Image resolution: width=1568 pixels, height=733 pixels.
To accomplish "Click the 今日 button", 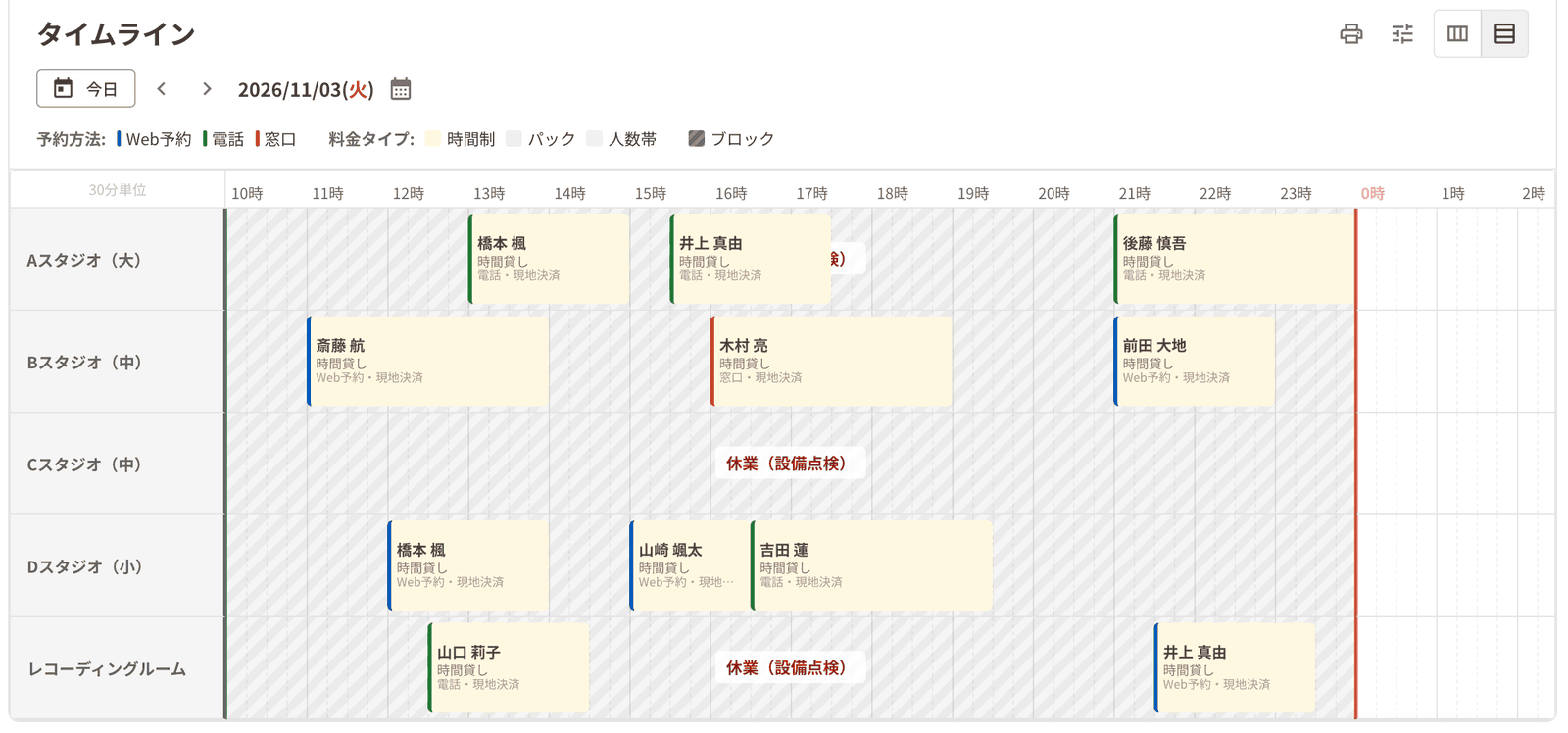I will click(86, 88).
